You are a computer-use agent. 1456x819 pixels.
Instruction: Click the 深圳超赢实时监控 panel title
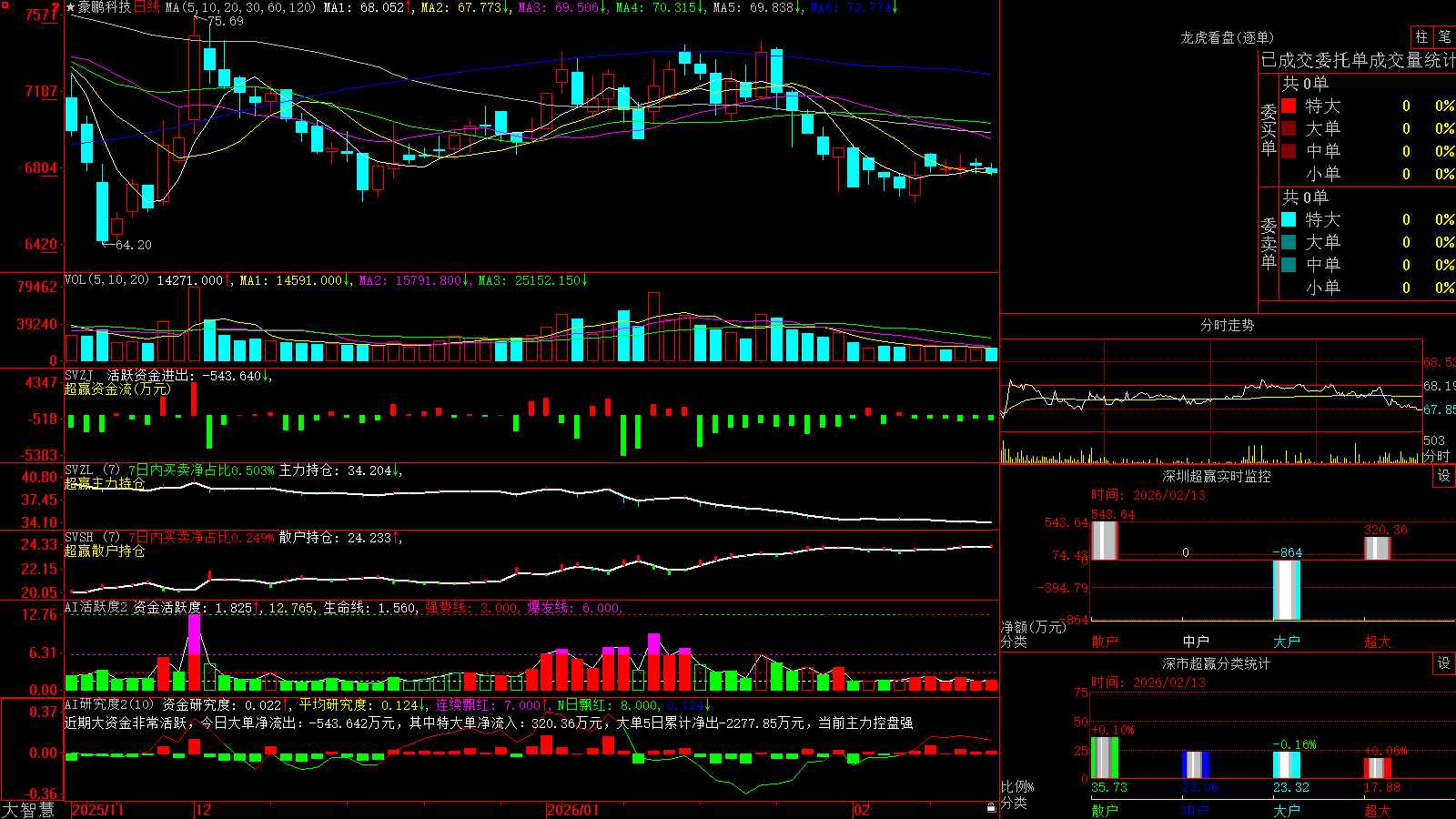1217,476
